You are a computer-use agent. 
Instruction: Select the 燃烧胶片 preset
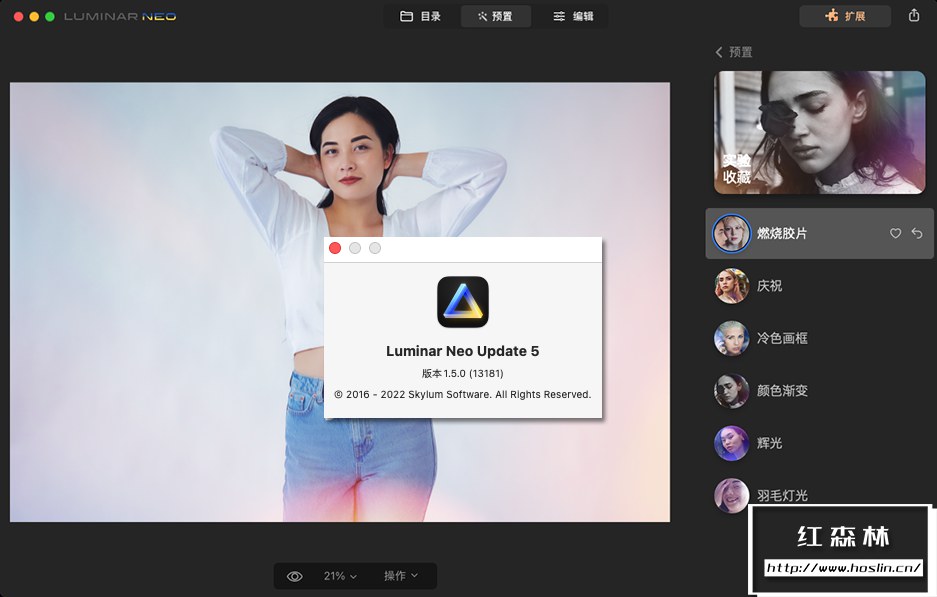click(819, 233)
